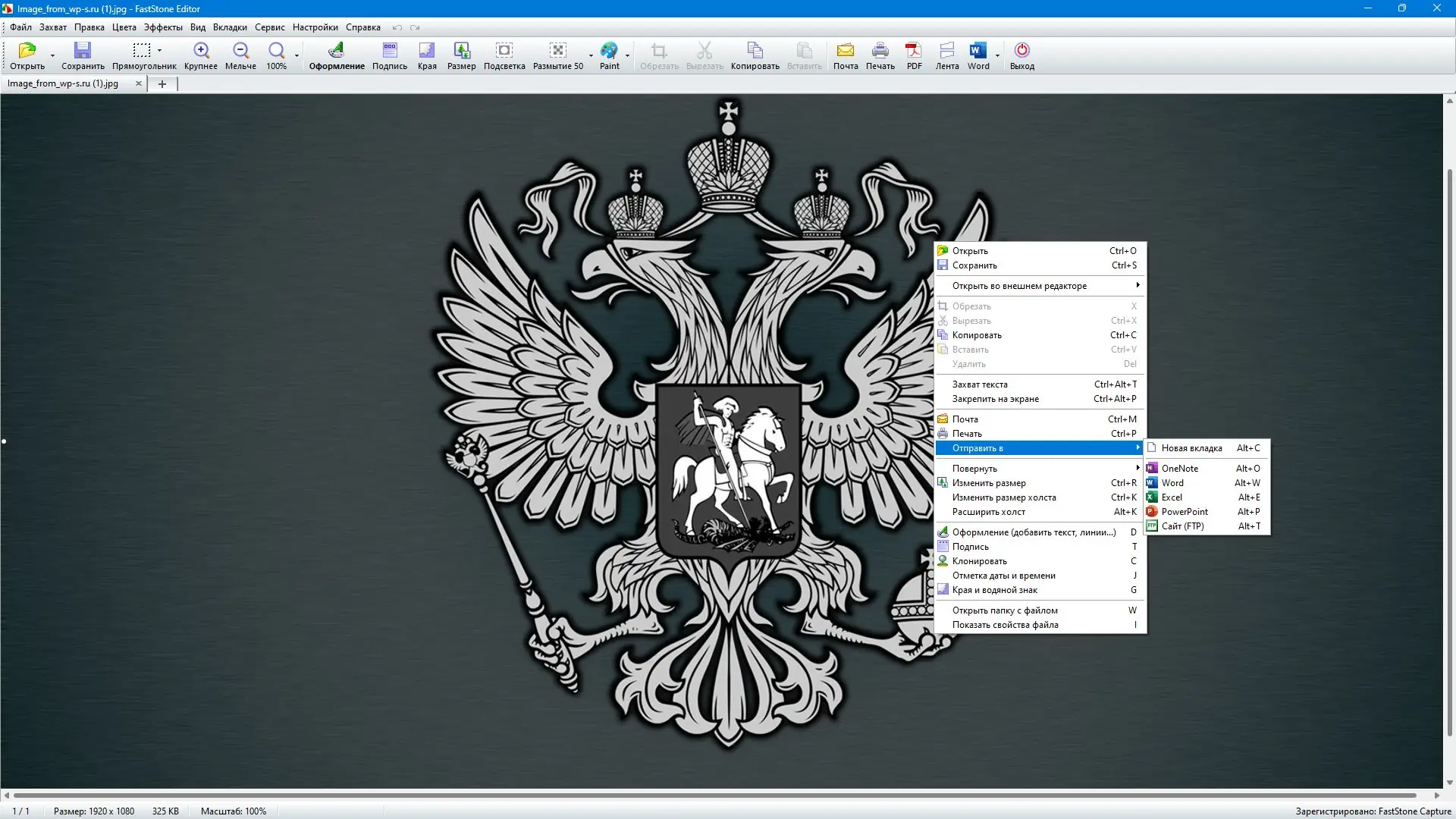Select 'Новая вкладка' in the Отправить в submenu
1456x819 pixels.
click(1191, 448)
